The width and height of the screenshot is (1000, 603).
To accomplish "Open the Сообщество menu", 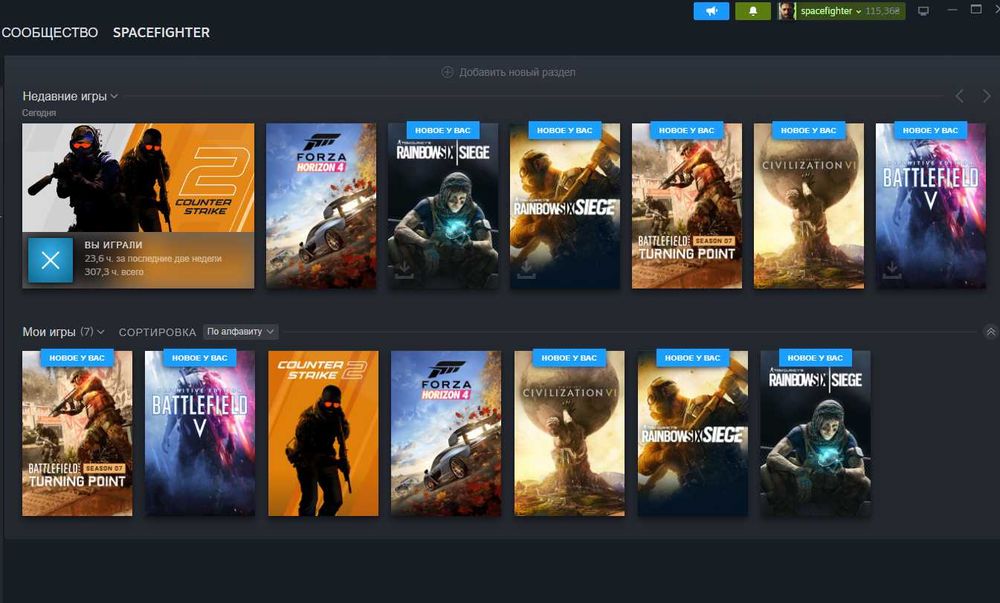I will 50,33.
